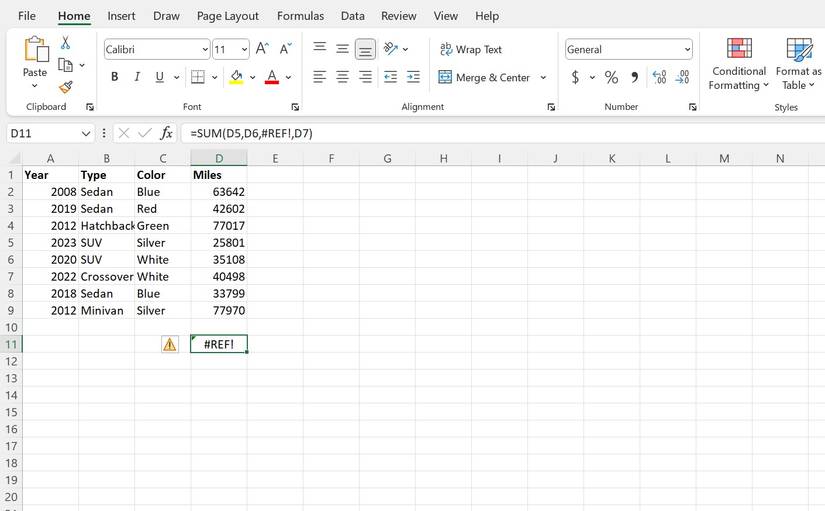The height and width of the screenshot is (511, 825).
Task: Click Top Align icon
Action: [319, 48]
